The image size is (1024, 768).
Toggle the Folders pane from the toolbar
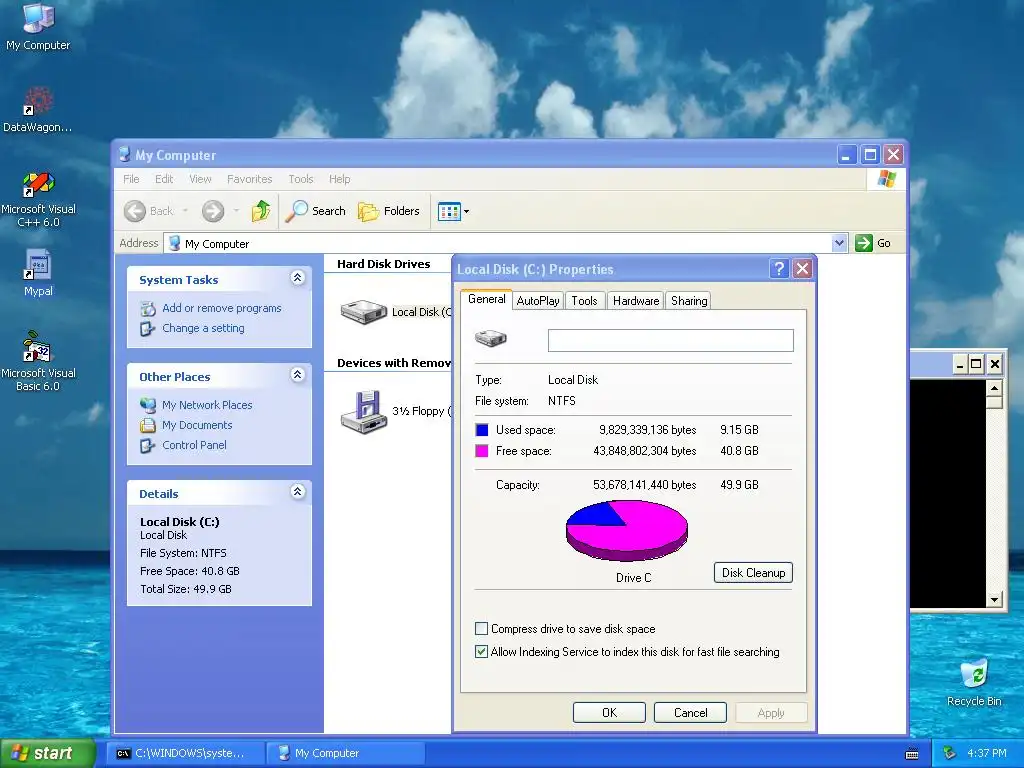pos(389,211)
